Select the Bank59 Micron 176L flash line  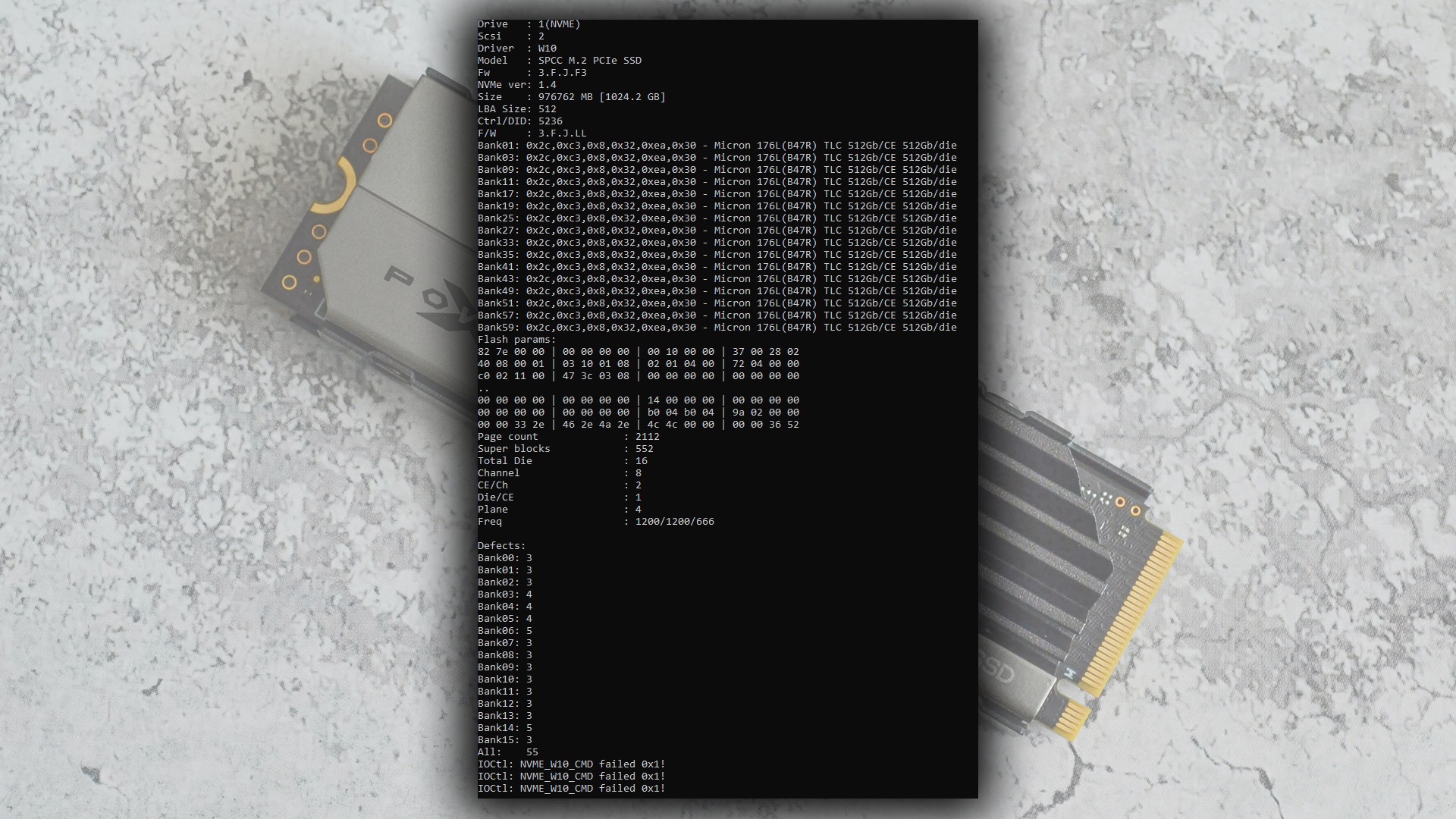click(x=717, y=328)
